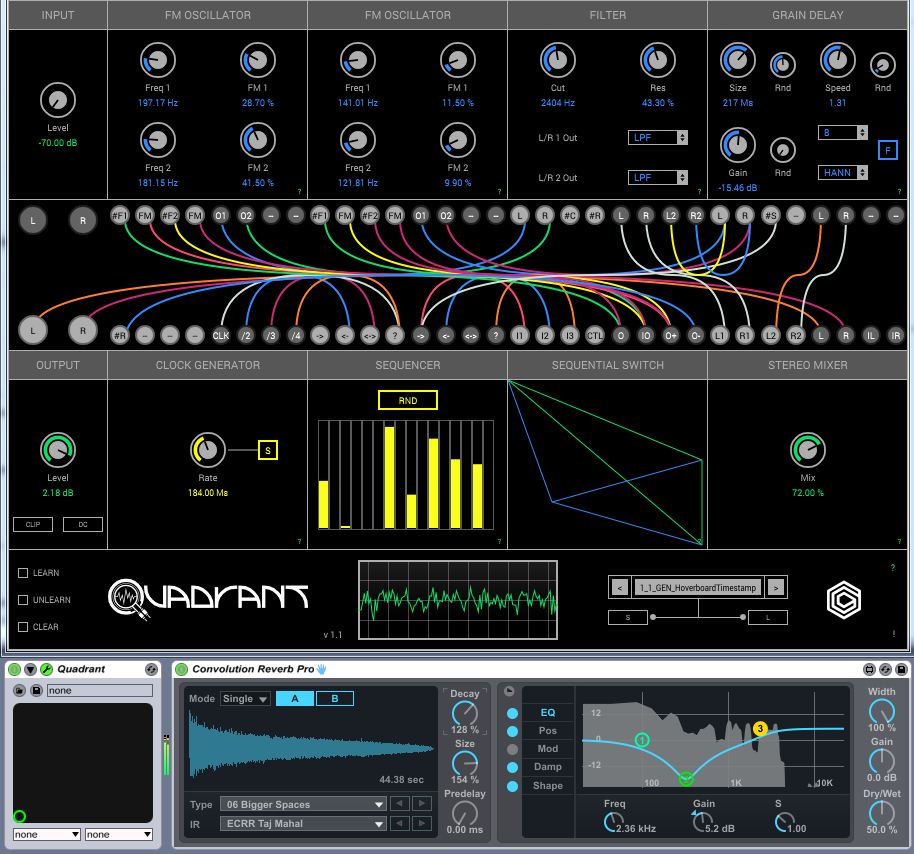The image size is (914, 854).
Task: Click the Convolution Reverb Pro save preset icon
Action: click(x=901, y=669)
